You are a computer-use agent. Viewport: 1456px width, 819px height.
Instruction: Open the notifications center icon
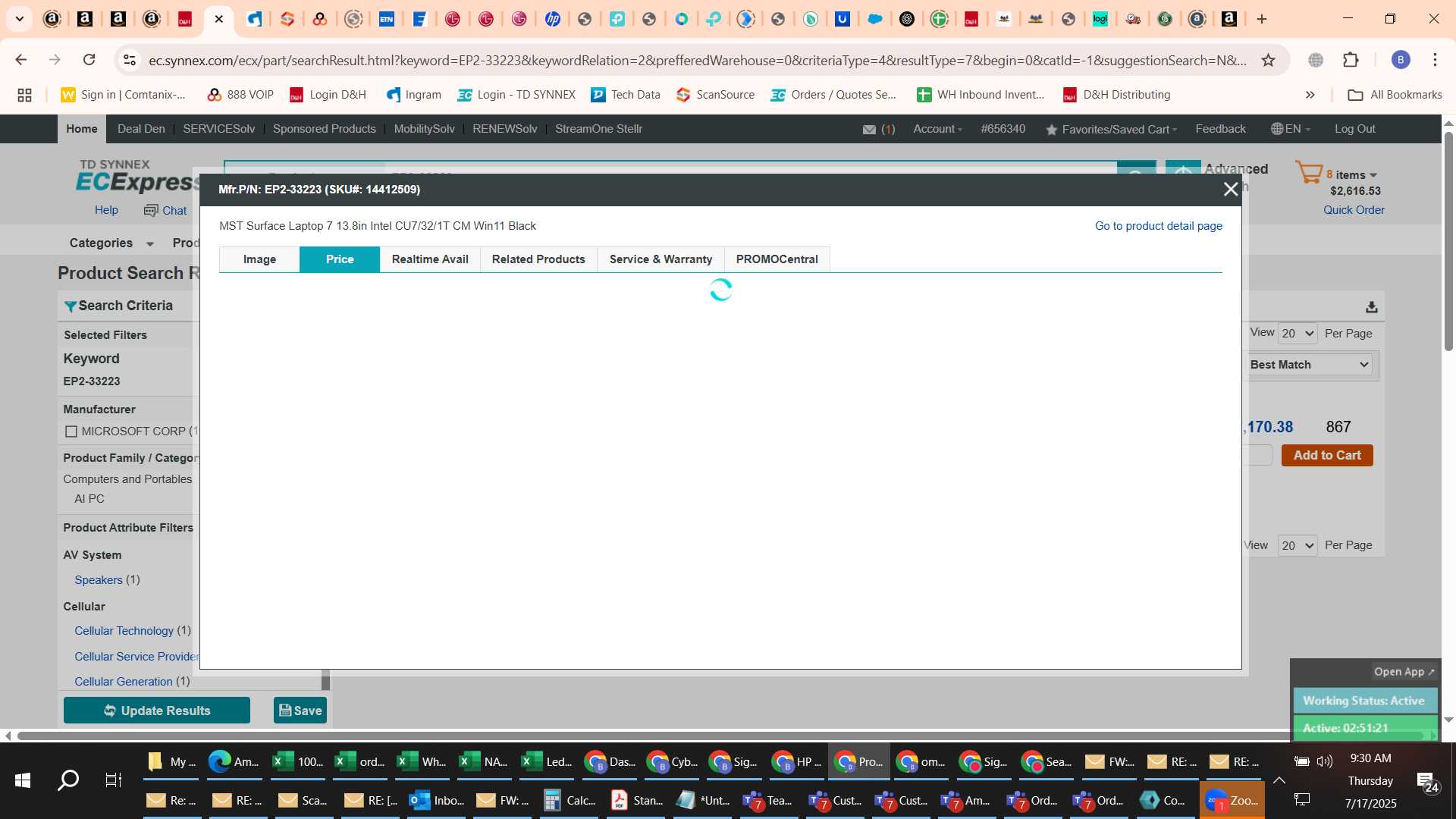tap(1428, 782)
